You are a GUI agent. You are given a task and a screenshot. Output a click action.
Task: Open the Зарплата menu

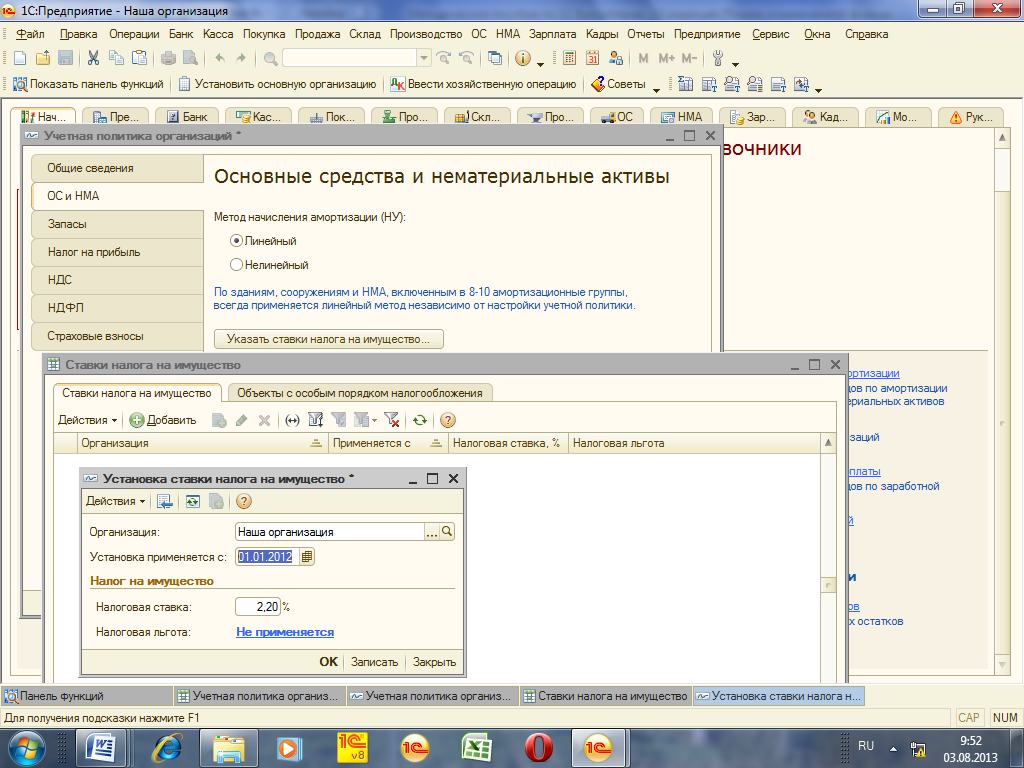point(552,34)
